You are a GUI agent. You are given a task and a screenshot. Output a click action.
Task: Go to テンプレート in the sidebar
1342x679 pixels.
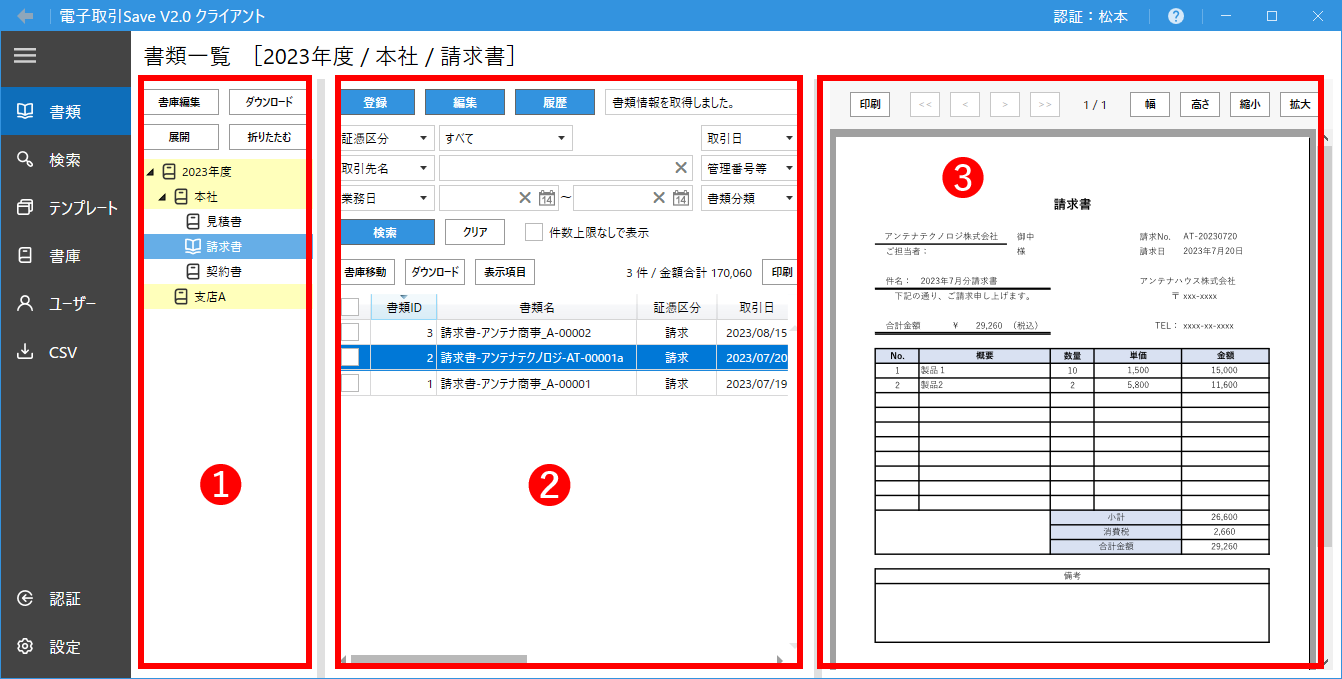tap(65, 208)
